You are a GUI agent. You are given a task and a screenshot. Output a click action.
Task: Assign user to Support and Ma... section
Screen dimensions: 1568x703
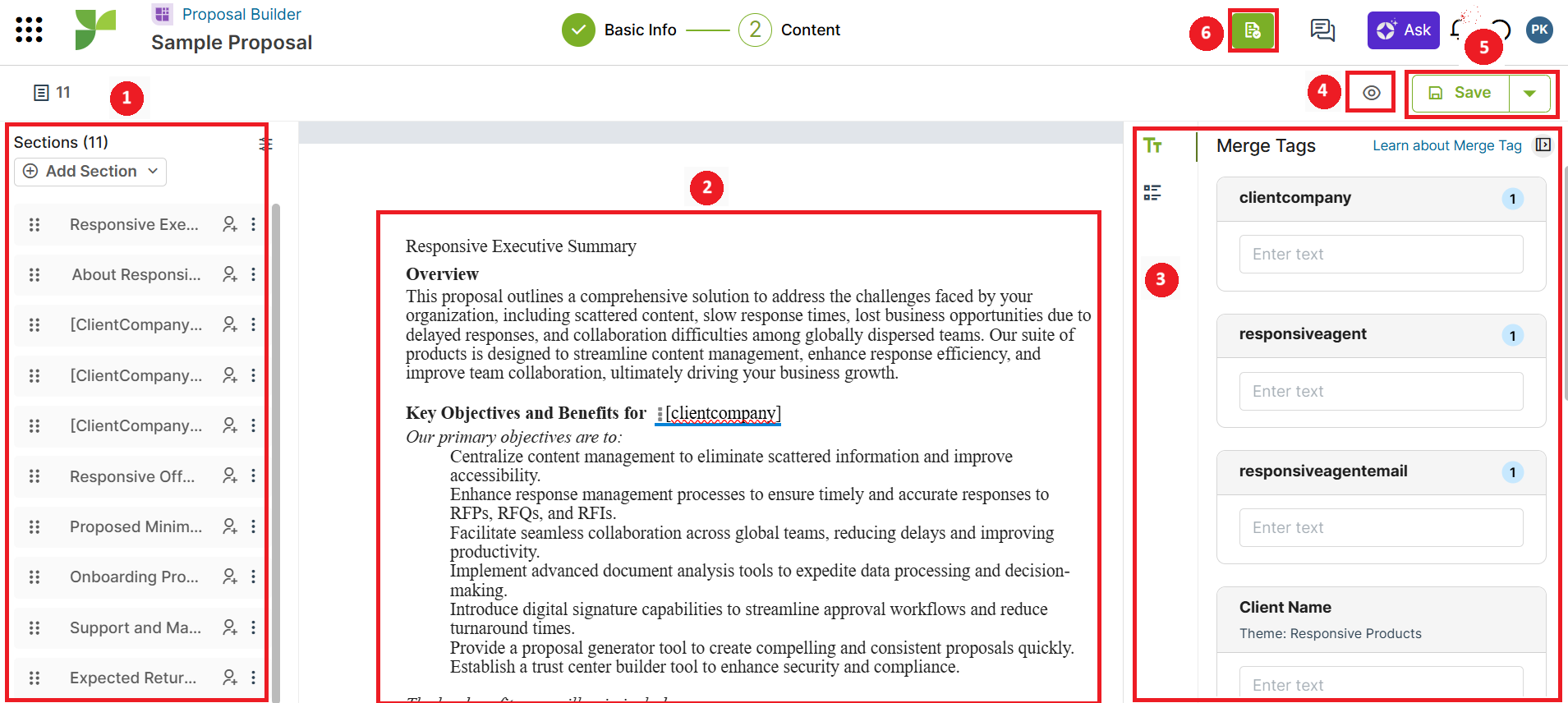pyautogui.click(x=230, y=627)
